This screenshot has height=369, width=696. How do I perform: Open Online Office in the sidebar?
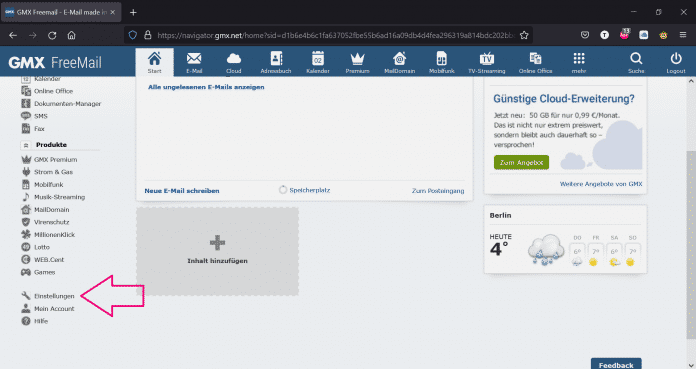(47, 91)
